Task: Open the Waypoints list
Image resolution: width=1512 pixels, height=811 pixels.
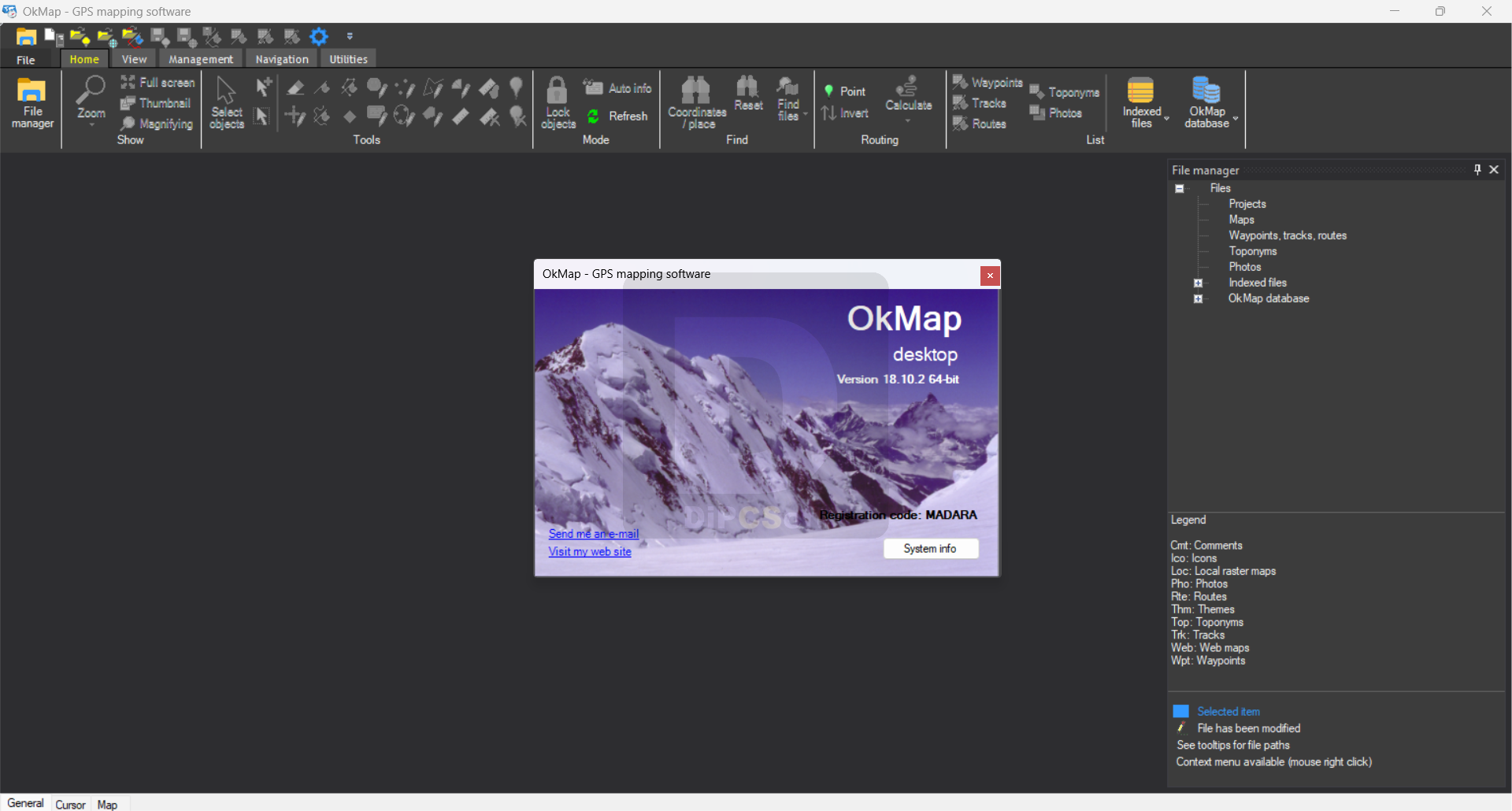Action: click(988, 83)
